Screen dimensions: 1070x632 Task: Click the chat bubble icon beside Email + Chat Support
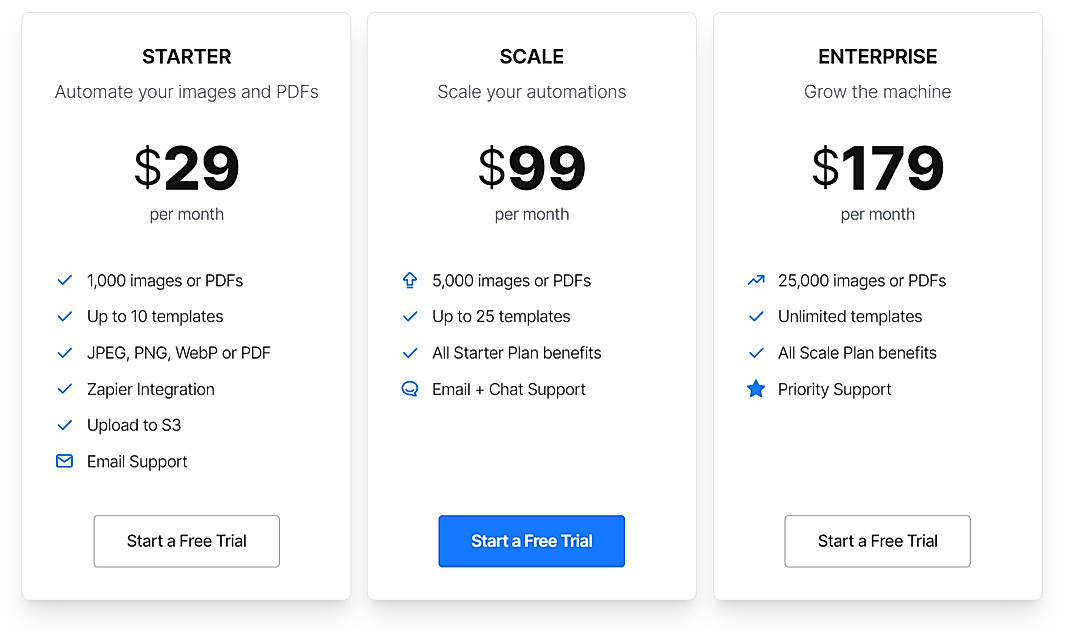point(410,389)
